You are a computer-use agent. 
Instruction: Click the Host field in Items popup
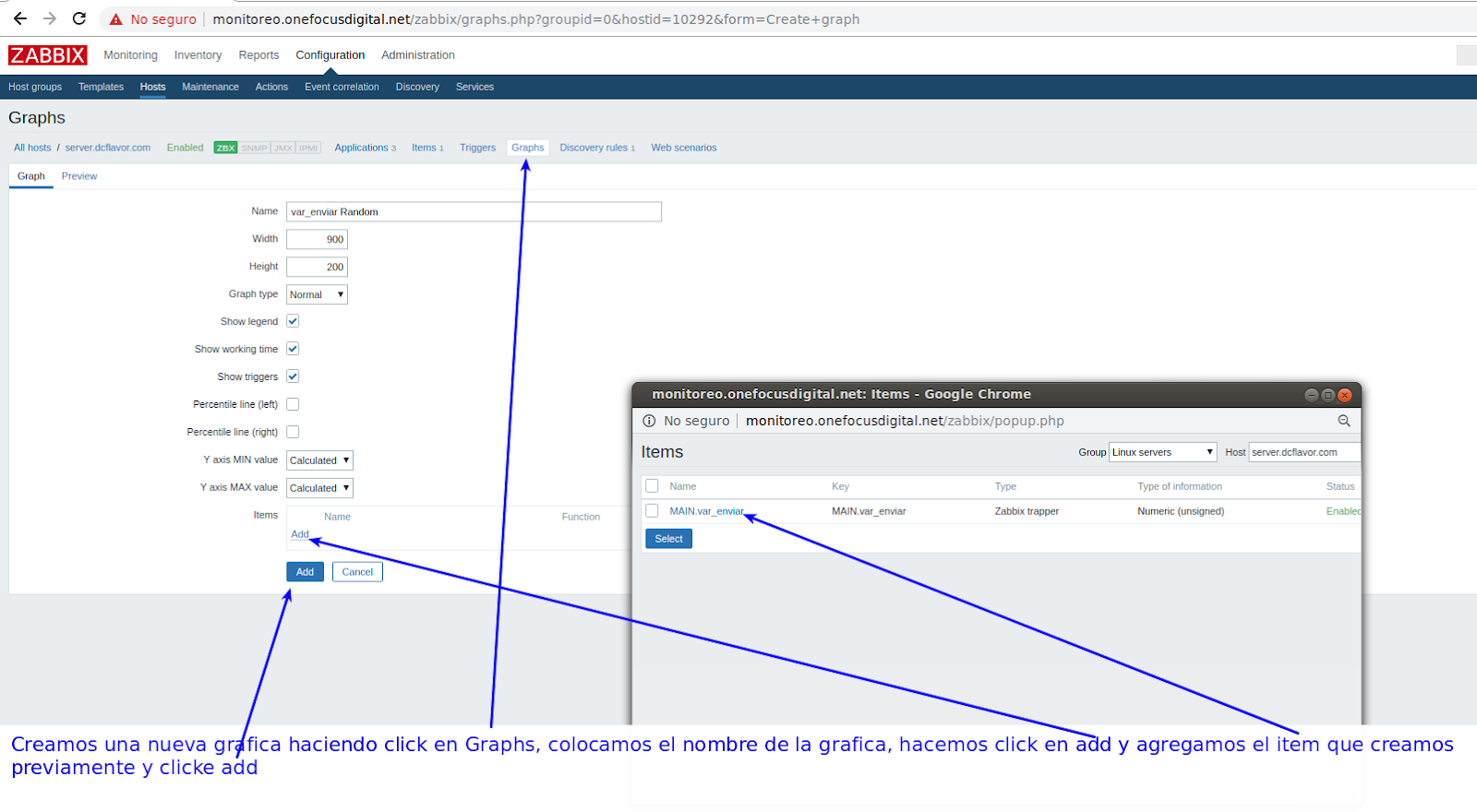[1304, 452]
